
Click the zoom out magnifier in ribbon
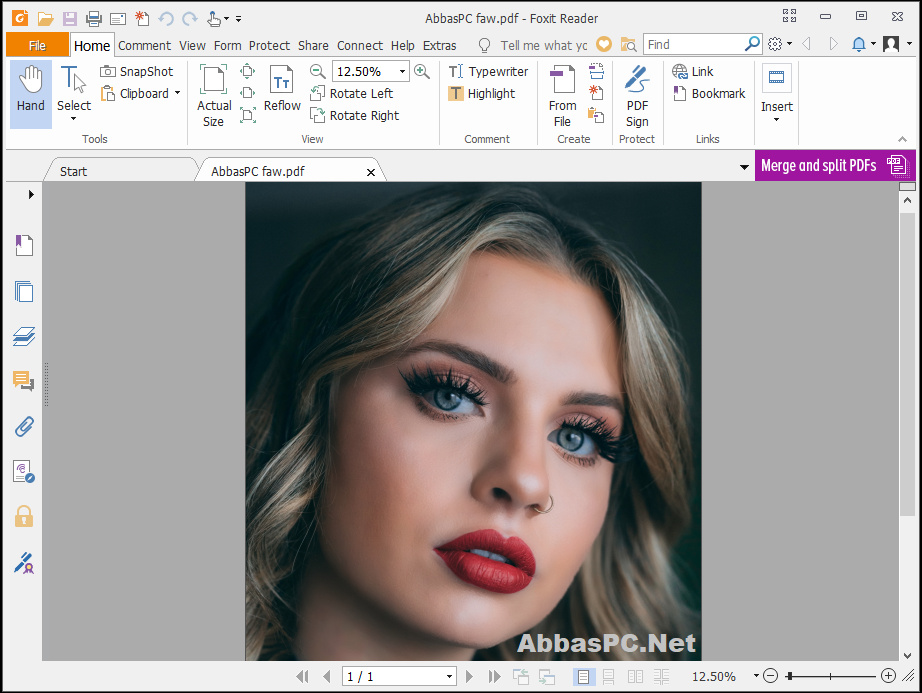(318, 72)
